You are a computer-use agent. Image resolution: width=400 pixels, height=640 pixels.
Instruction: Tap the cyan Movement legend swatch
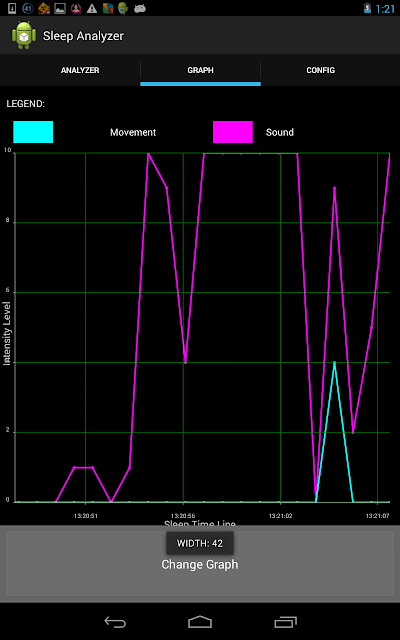coord(33,132)
